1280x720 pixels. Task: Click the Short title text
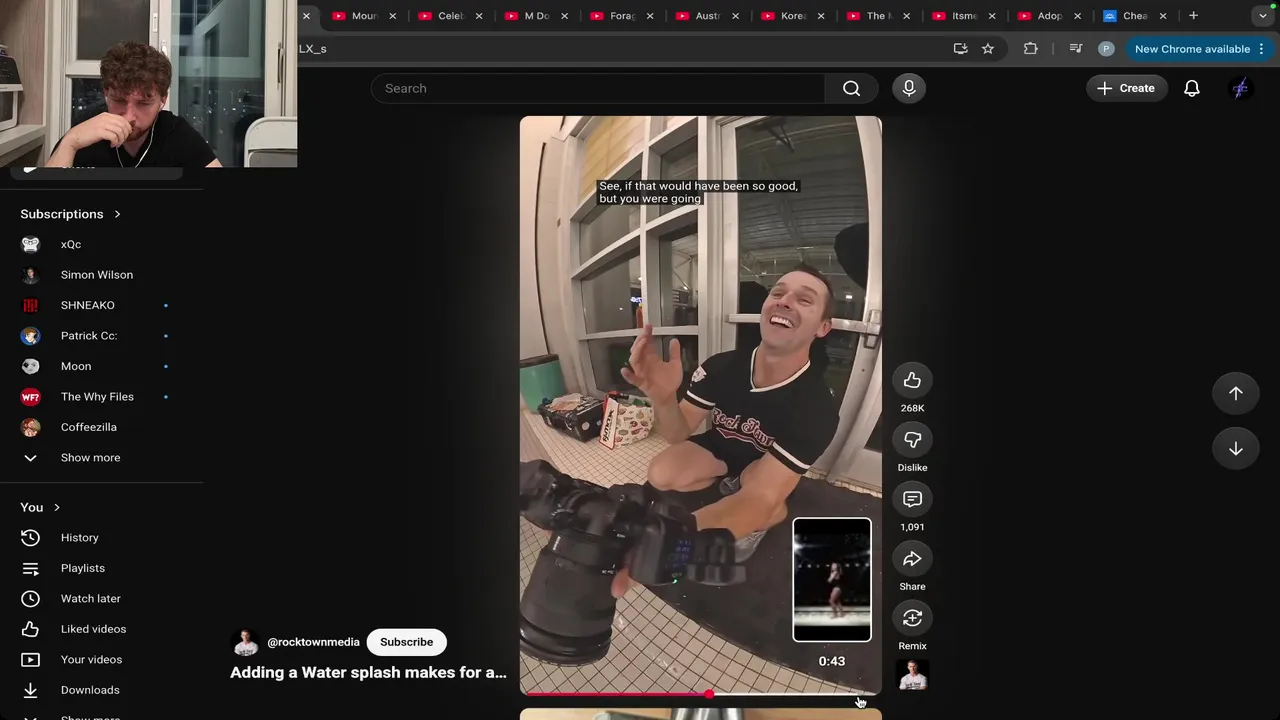(x=368, y=673)
